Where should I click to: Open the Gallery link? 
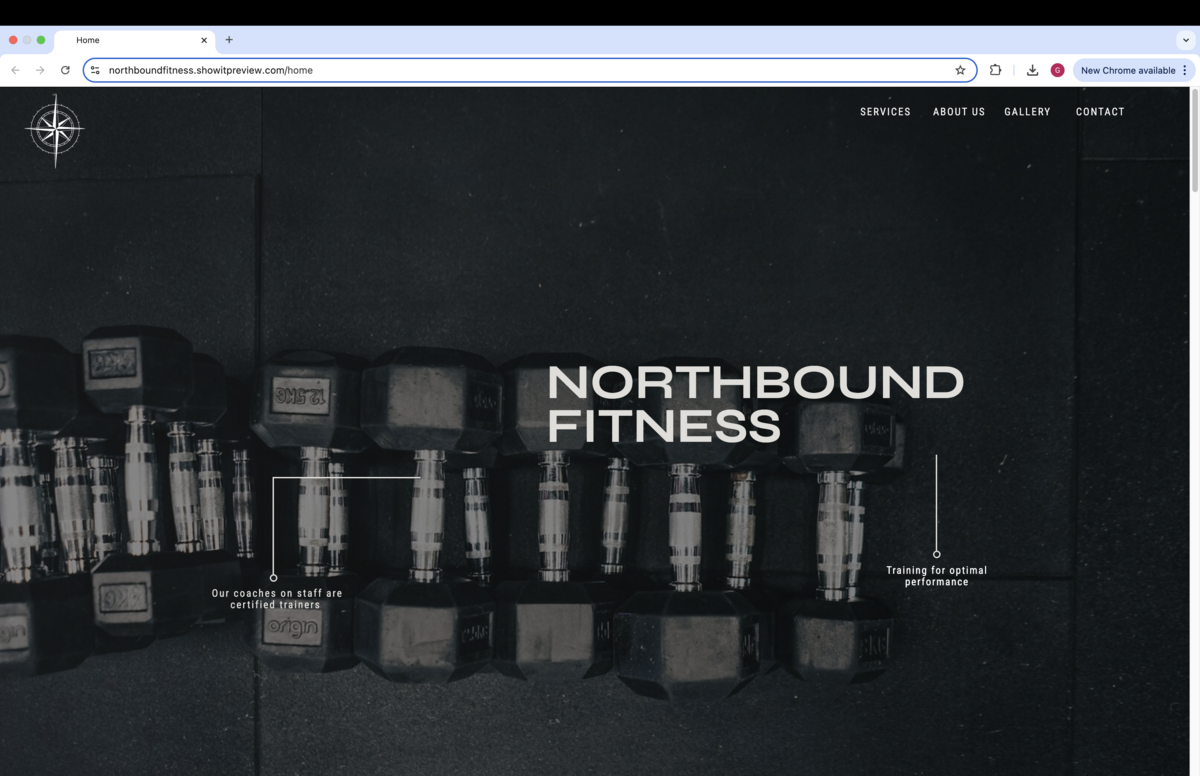(x=1027, y=112)
